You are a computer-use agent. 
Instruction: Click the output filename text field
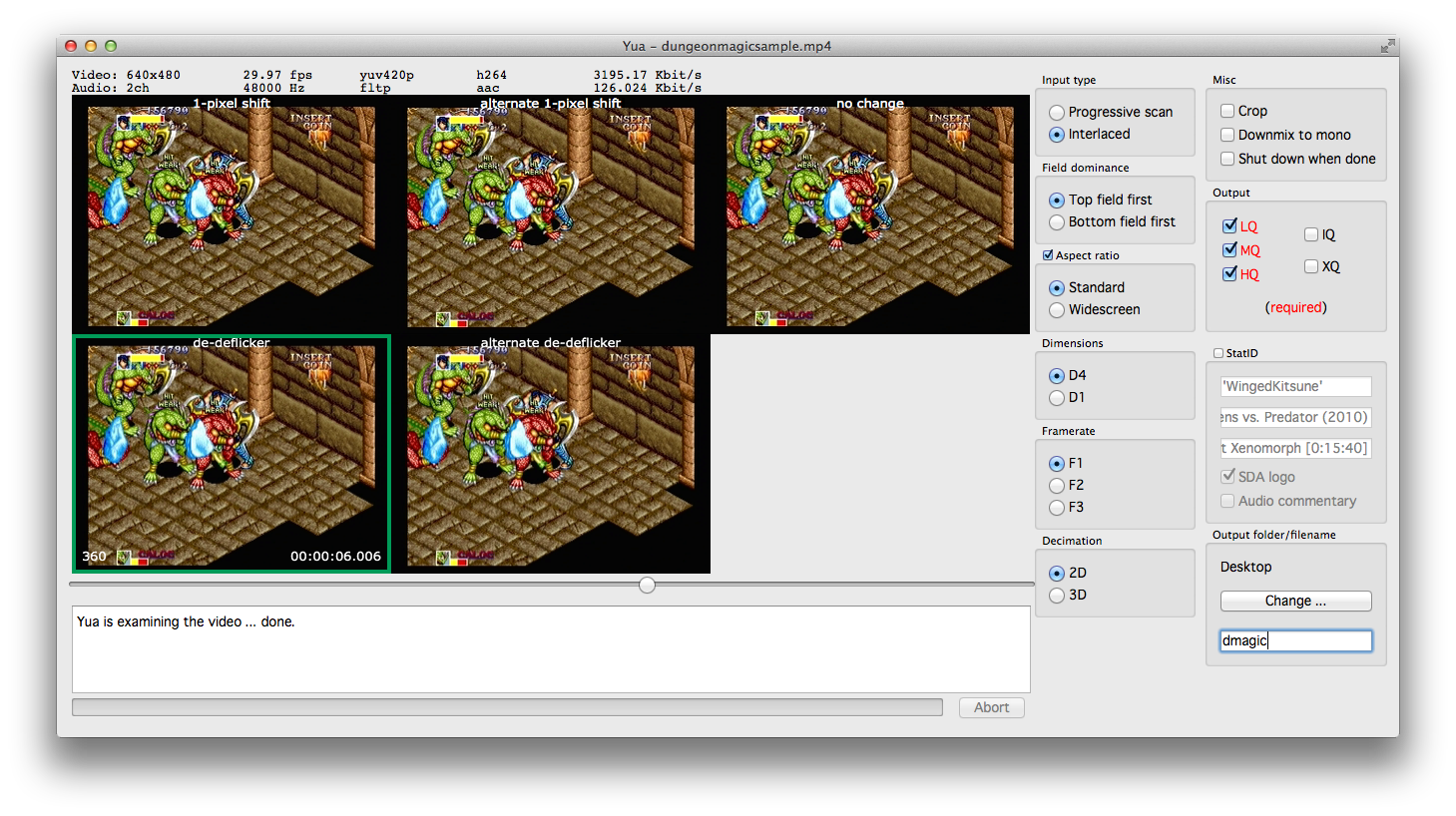(1295, 640)
